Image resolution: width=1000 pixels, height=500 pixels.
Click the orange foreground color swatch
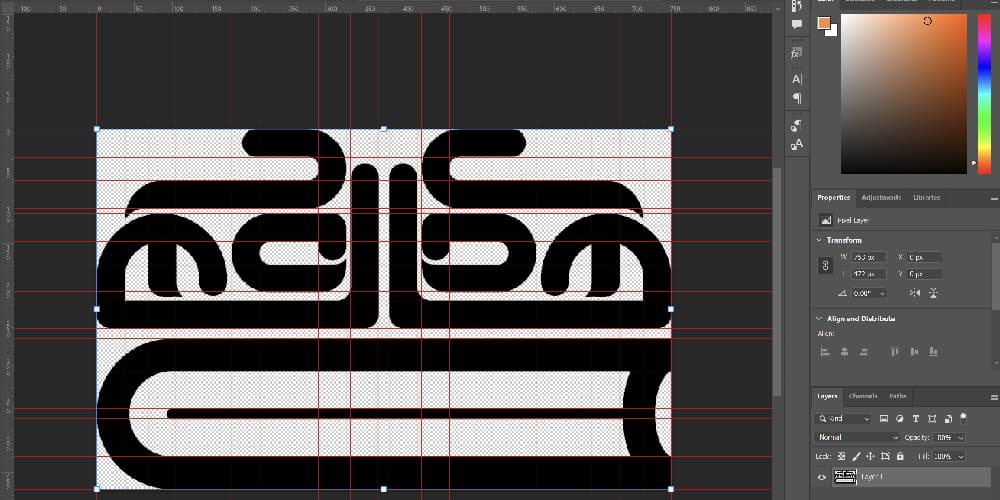tap(823, 23)
